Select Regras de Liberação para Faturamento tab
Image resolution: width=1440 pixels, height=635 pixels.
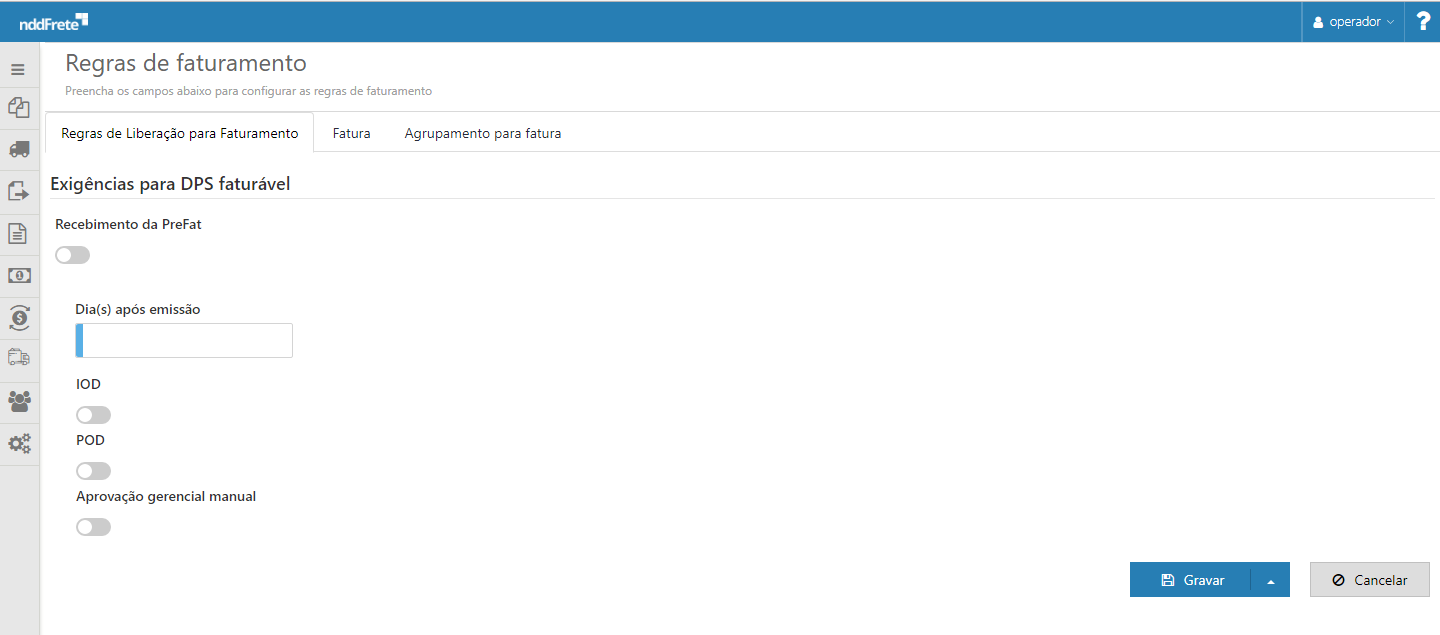pyautogui.click(x=180, y=133)
